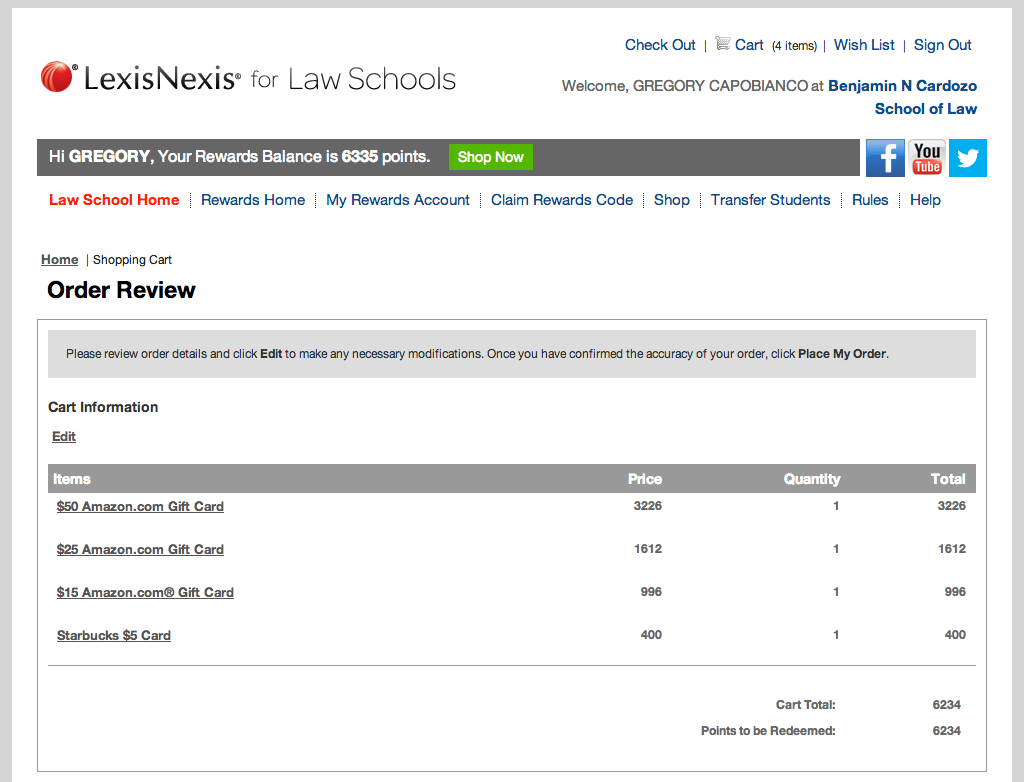Screen dimensions: 1024x782
Task: Open $25 Amazon.com Gift Card item
Action: (140, 549)
